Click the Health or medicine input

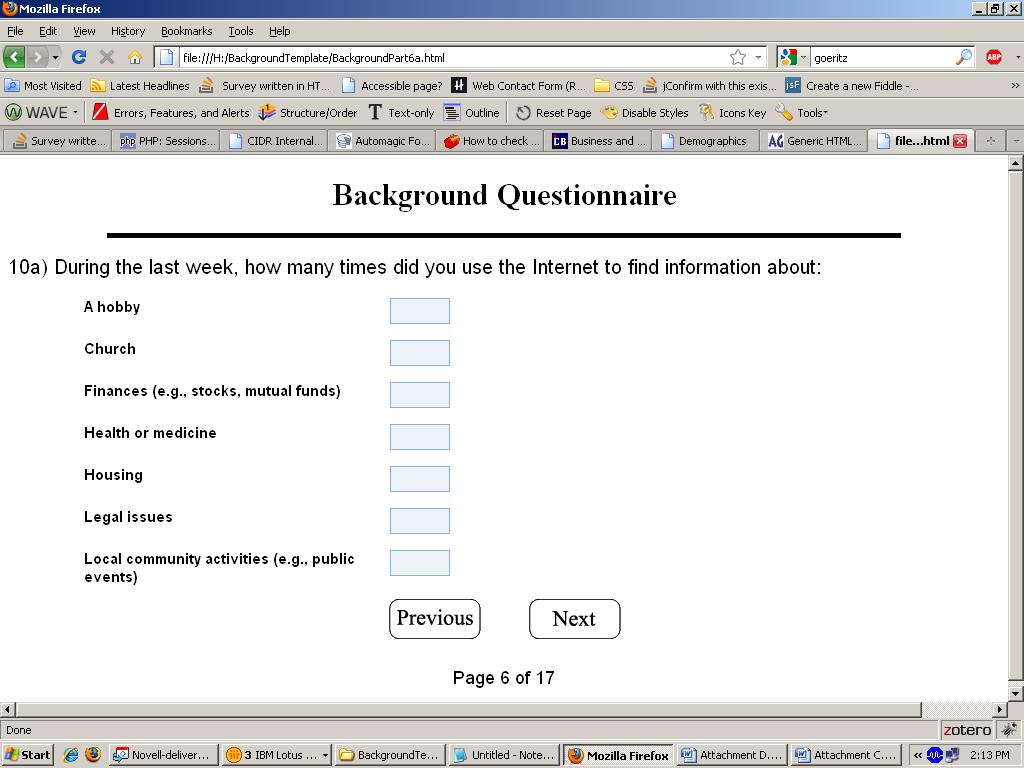420,437
